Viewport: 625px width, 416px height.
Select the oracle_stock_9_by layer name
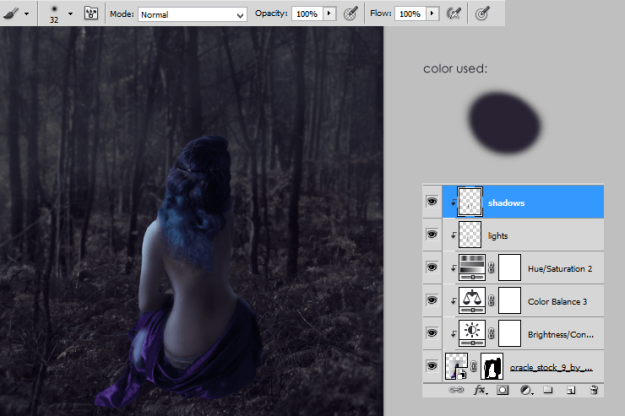coord(551,367)
